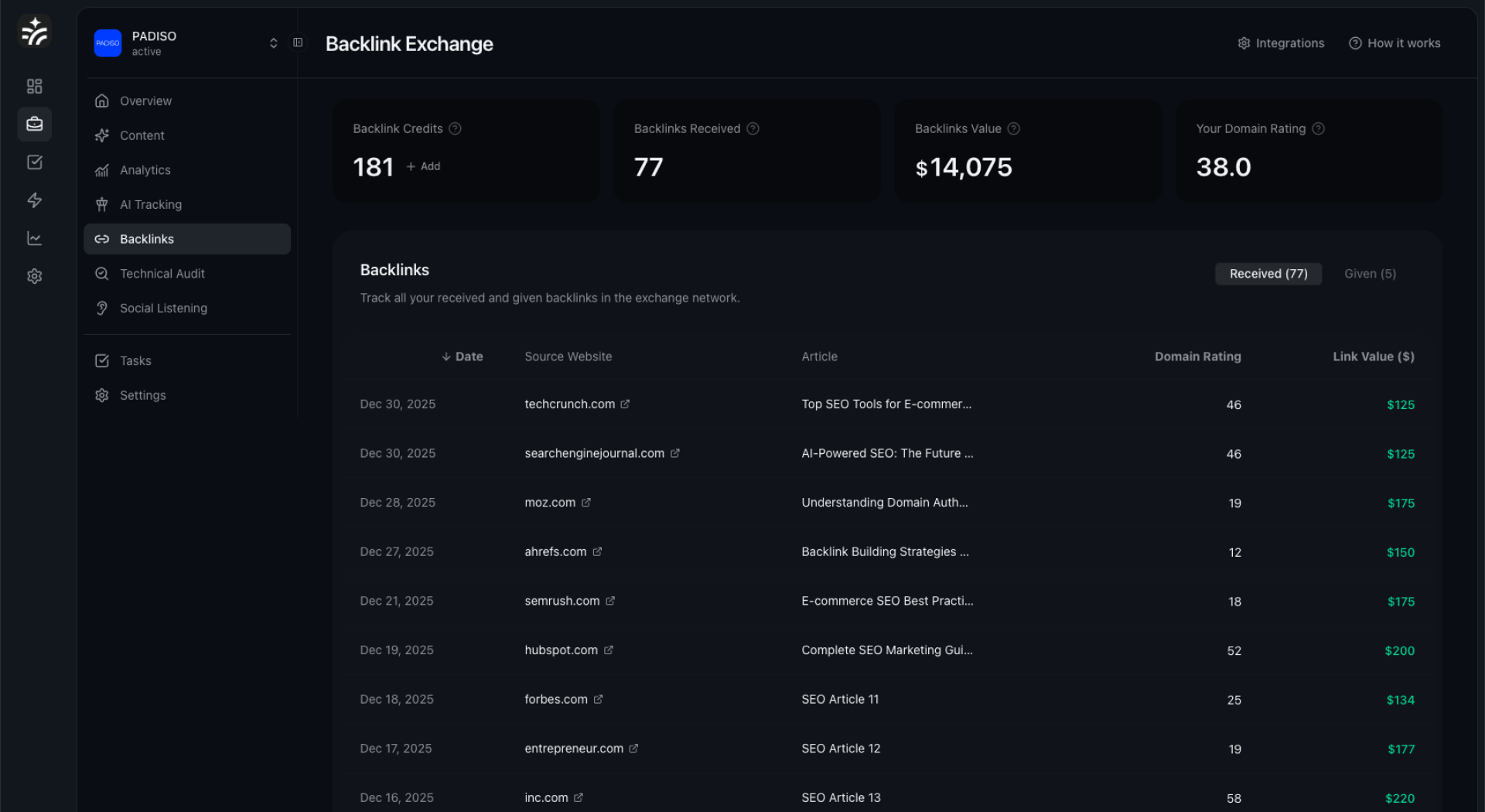Sort the table by Date column
Image resolution: width=1485 pixels, height=812 pixels.
point(463,357)
